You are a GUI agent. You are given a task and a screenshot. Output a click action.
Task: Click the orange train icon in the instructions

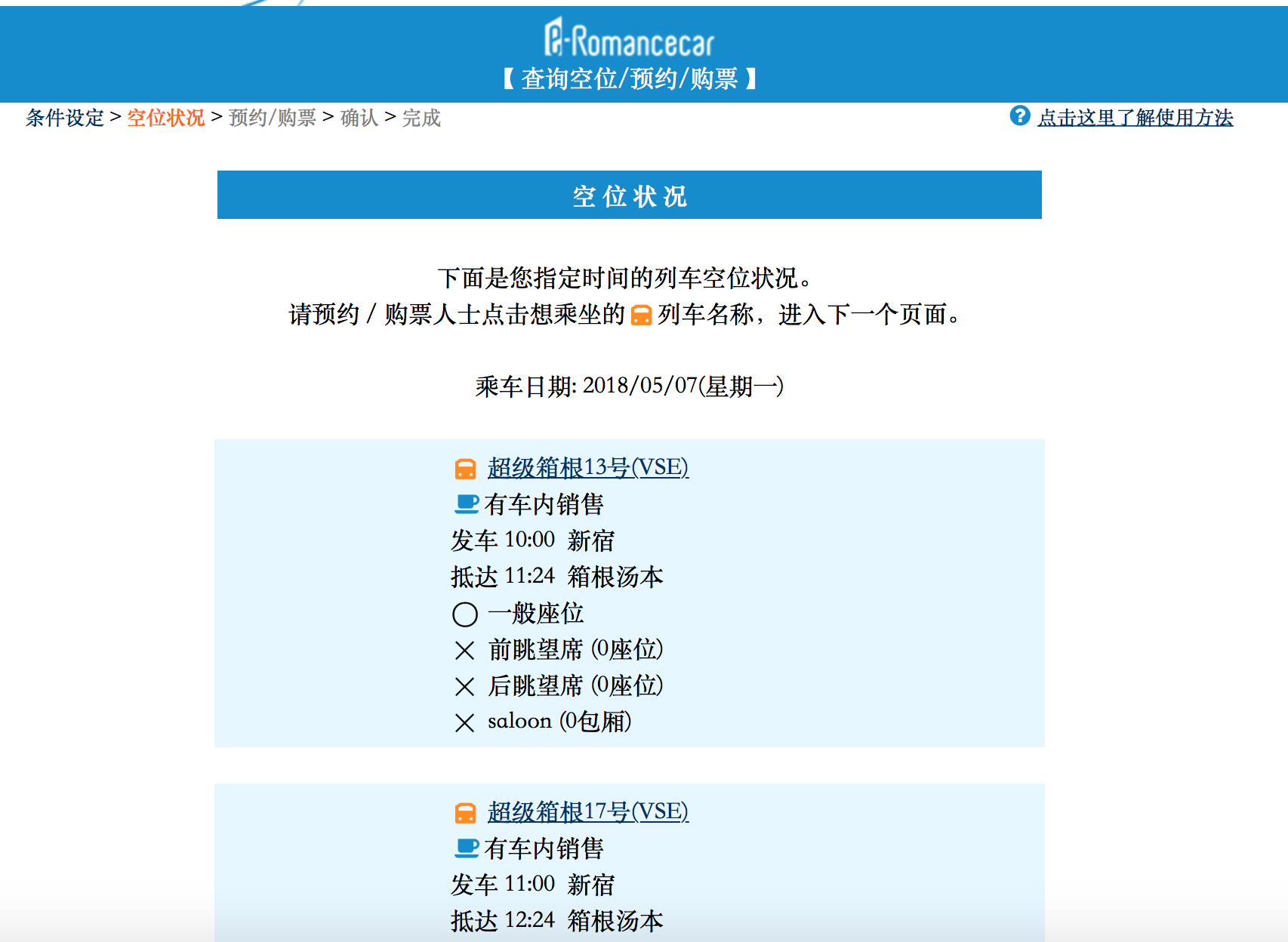641,315
